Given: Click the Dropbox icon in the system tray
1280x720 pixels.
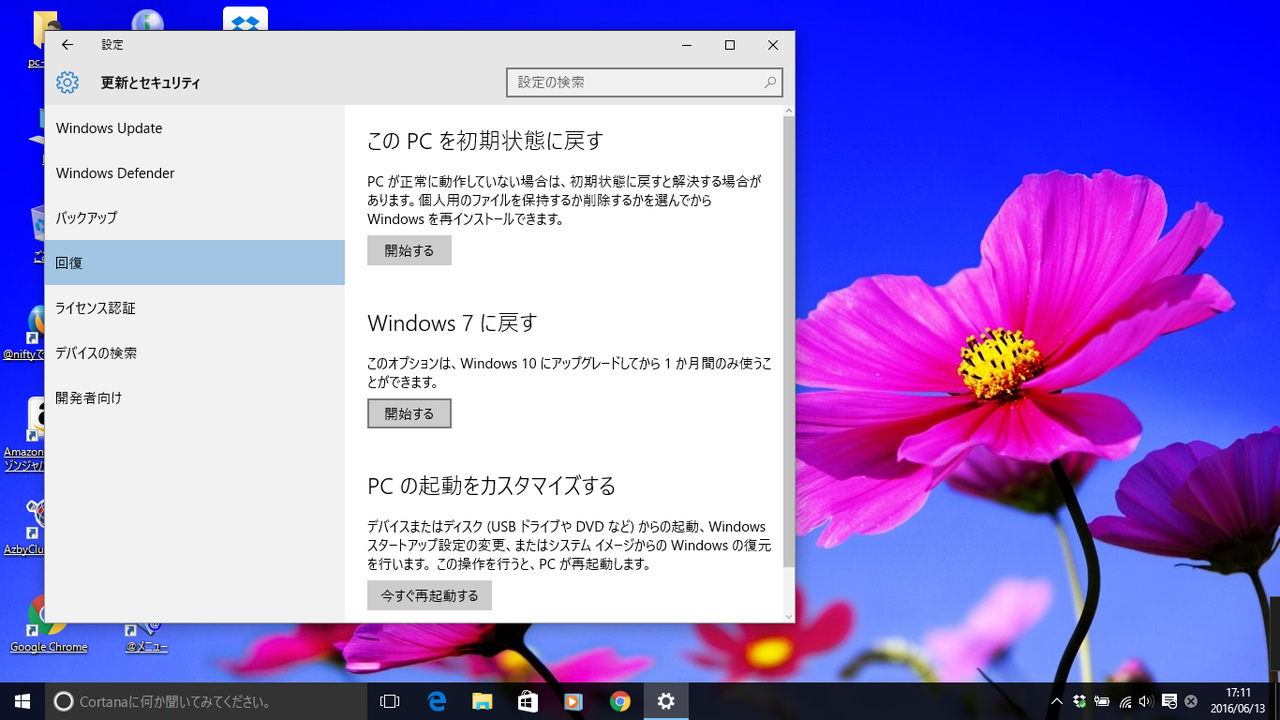Looking at the screenshot, I should [1080, 701].
